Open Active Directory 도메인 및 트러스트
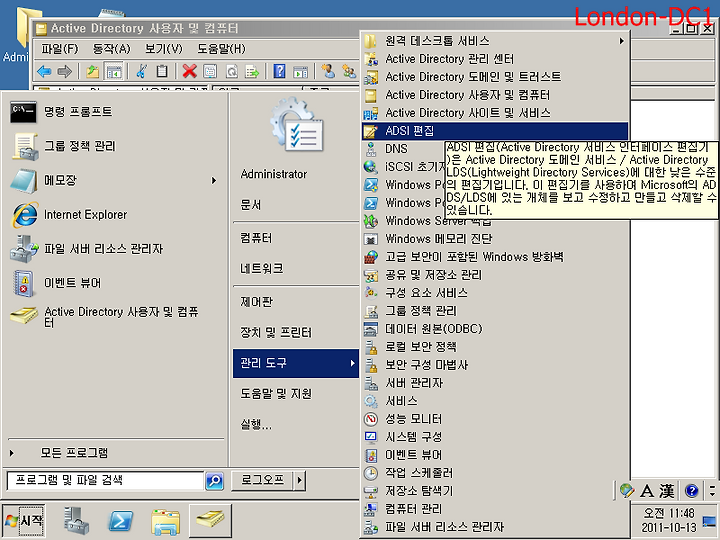Viewport: 720px width, 540px height. [x=495, y=77]
